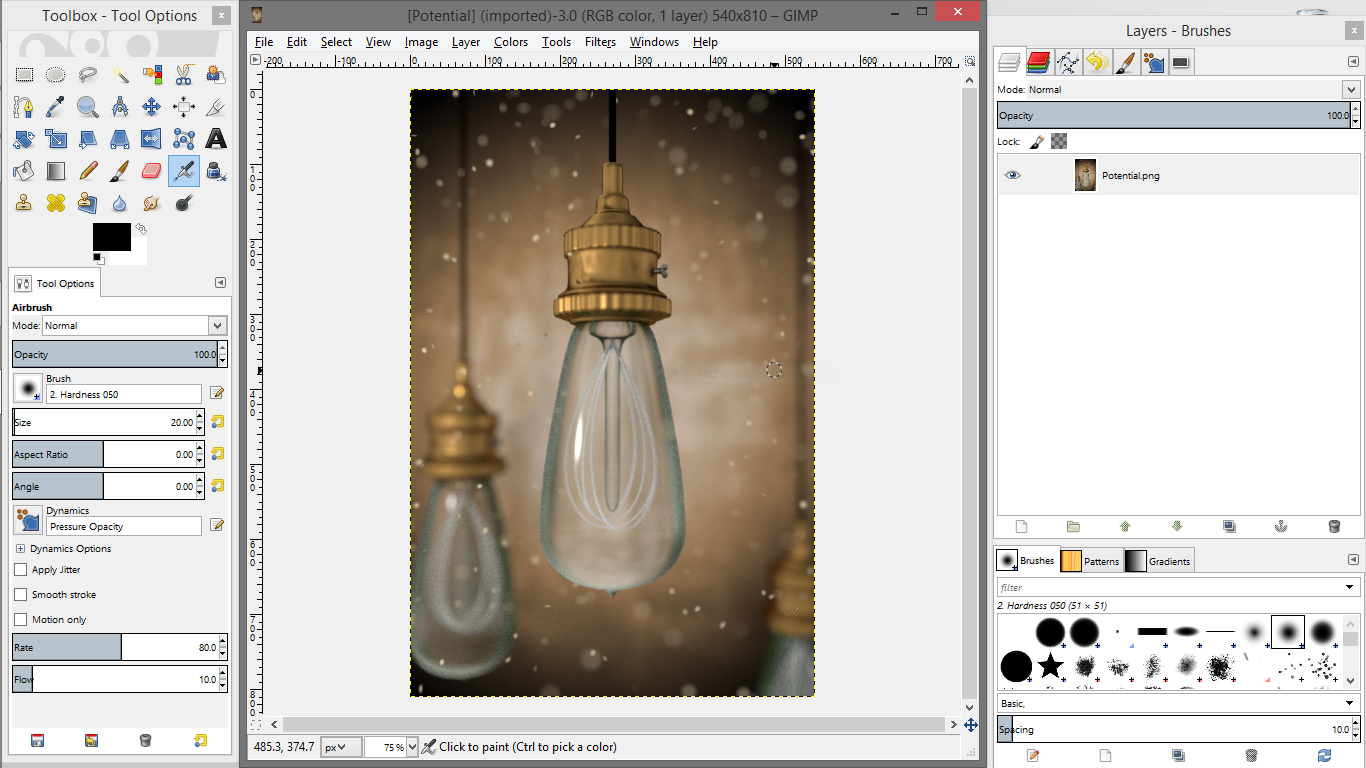Activate the Text tool
Screen dimensions: 1366x768
(x=217, y=139)
